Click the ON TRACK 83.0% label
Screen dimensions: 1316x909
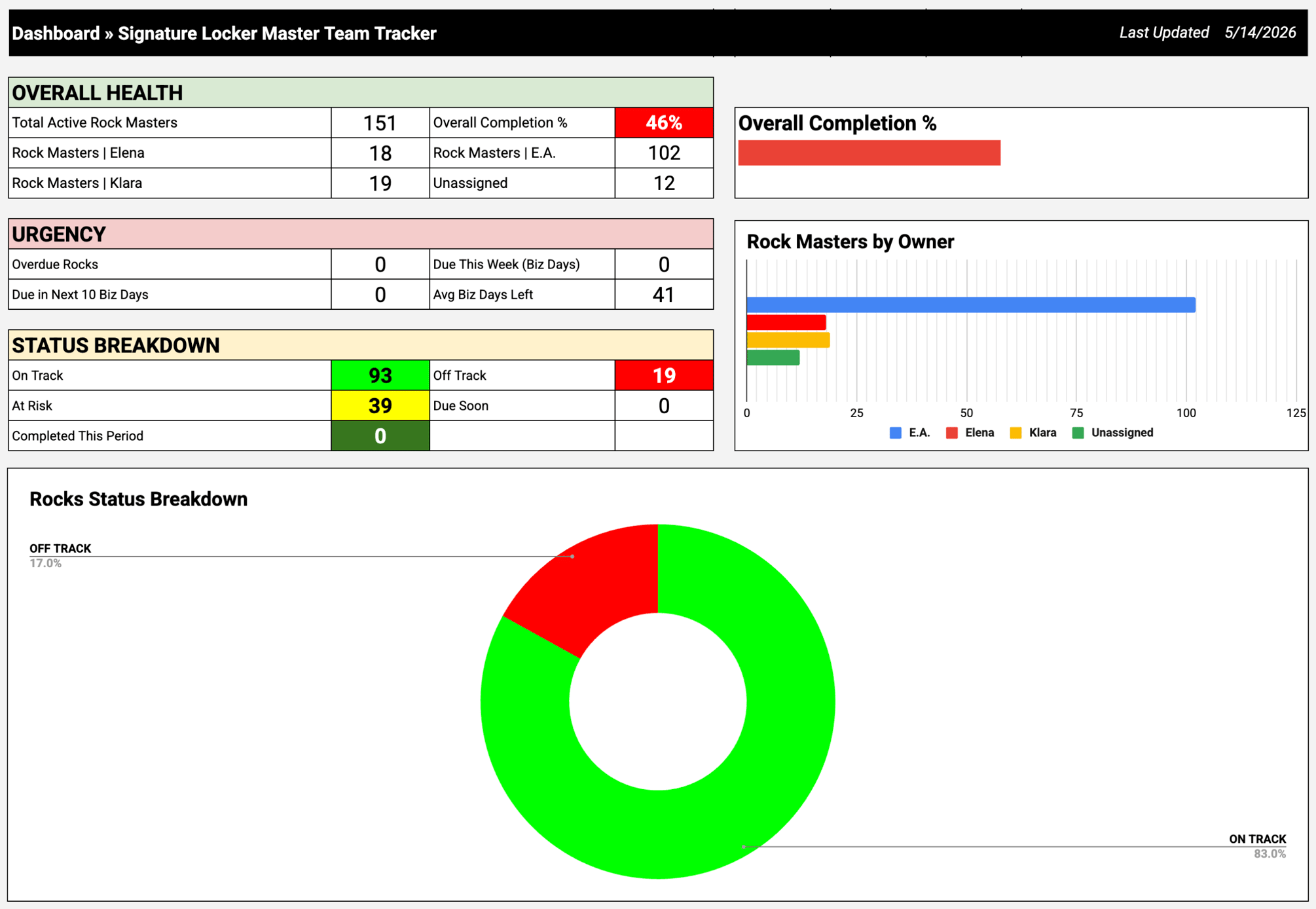coord(1257,846)
